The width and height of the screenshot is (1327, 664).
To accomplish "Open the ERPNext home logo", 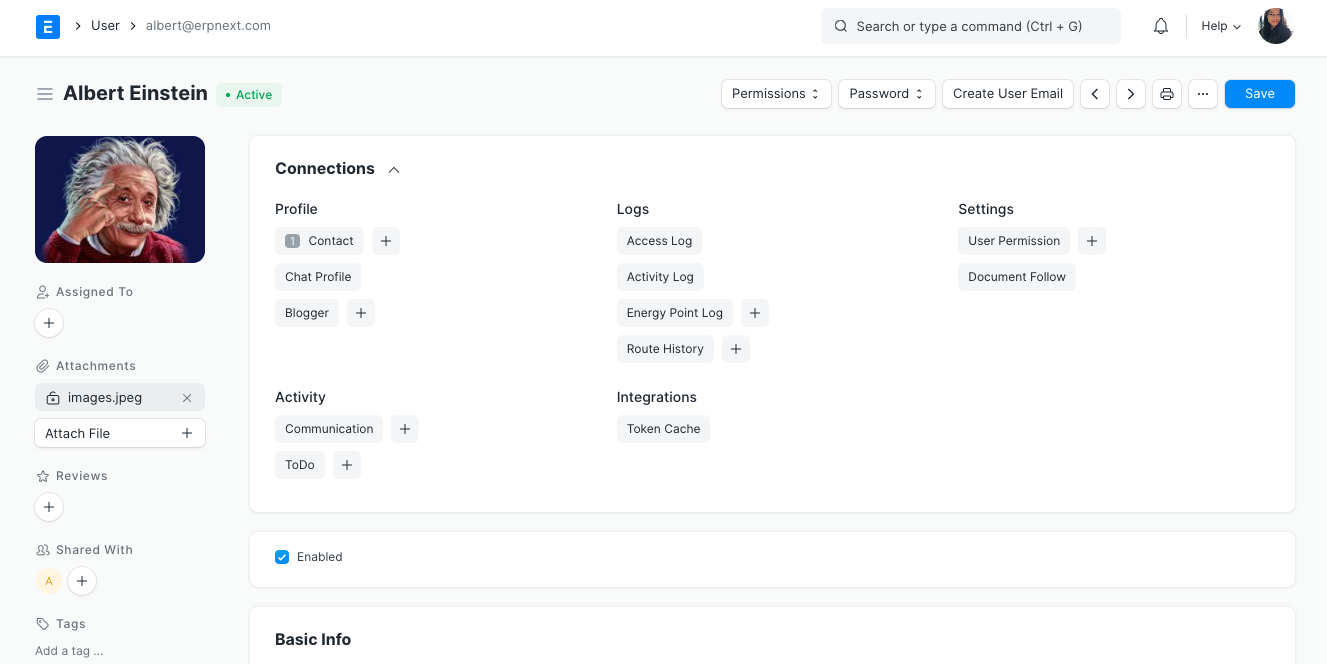I will (48, 26).
